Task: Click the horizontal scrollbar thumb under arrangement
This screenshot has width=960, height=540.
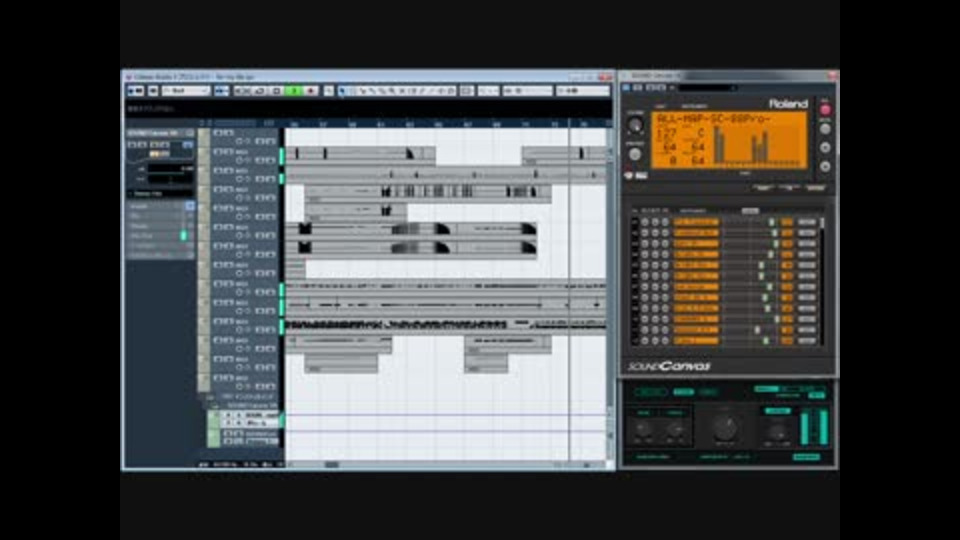Action: tap(332, 465)
